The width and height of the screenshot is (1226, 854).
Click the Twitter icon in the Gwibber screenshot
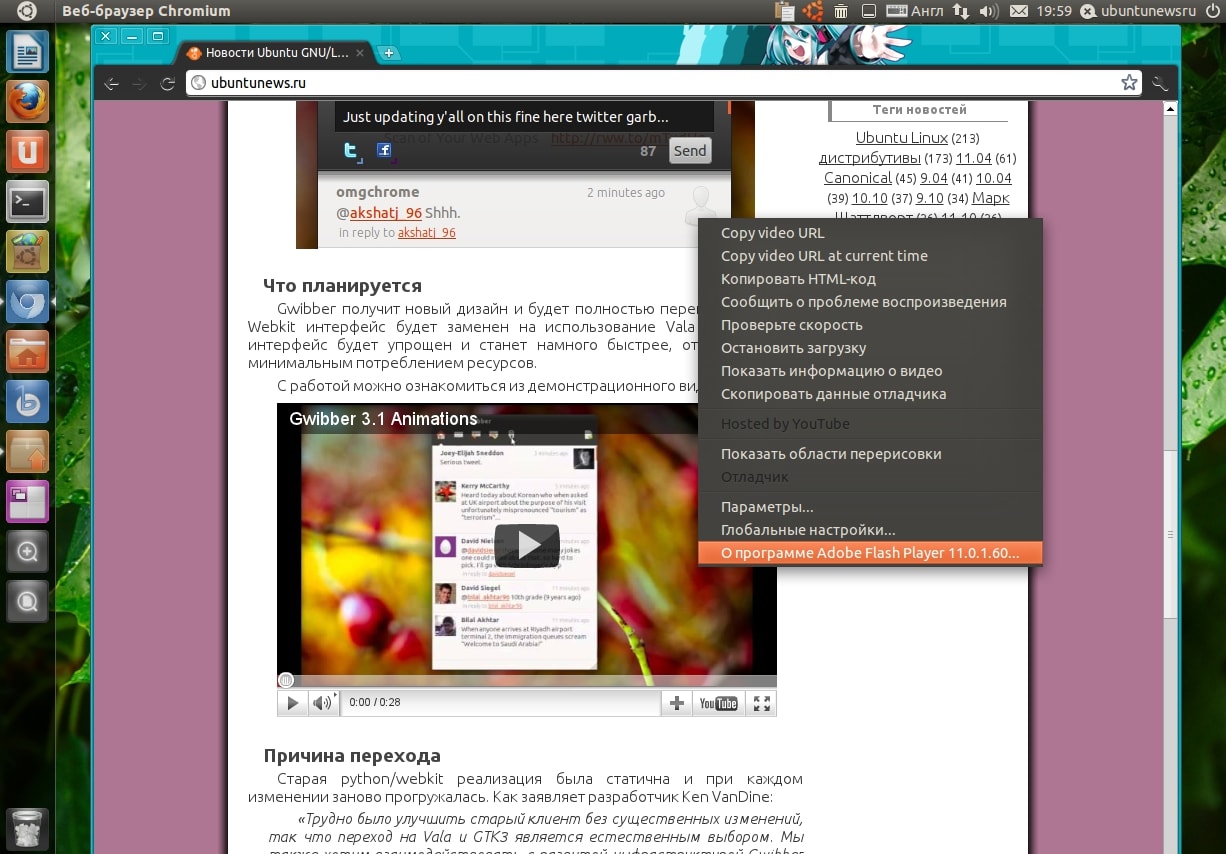tap(351, 150)
